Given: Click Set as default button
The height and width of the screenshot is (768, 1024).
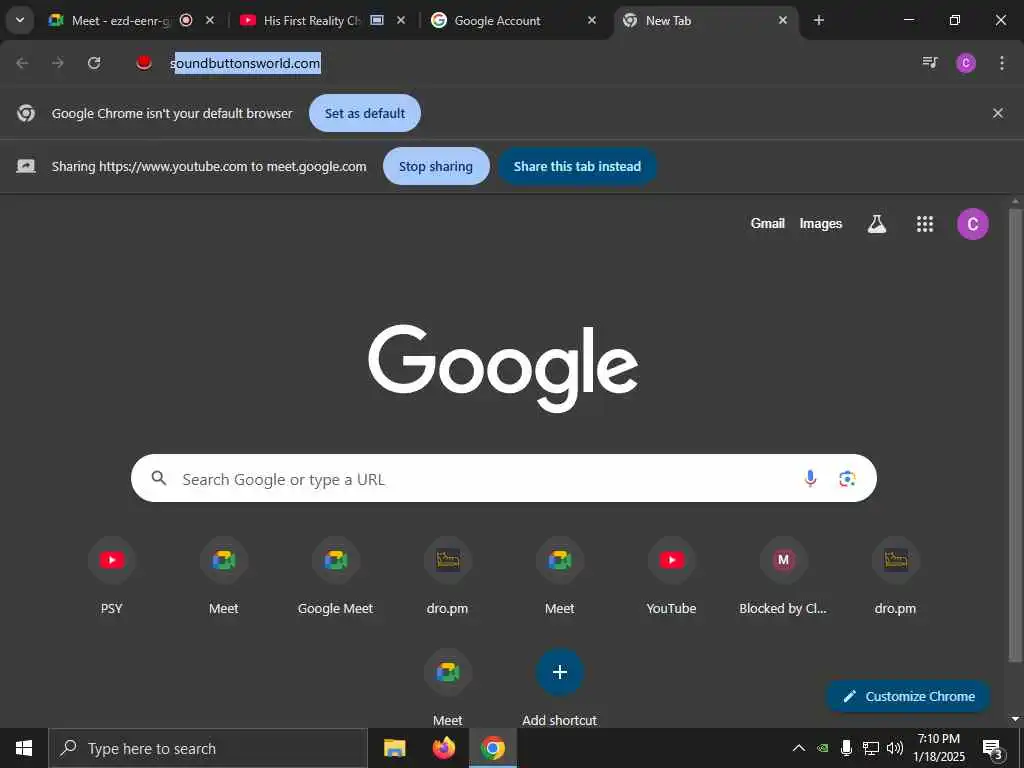Looking at the screenshot, I should pos(364,113).
